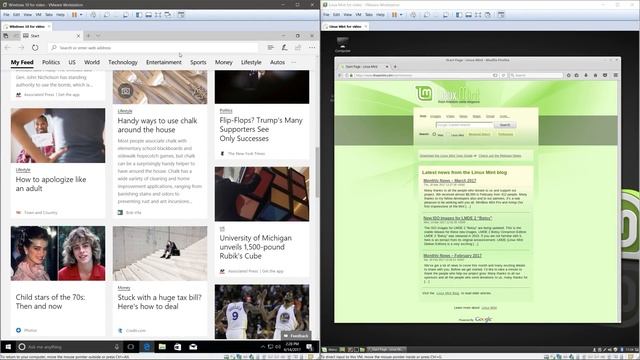The width and height of the screenshot is (640, 360).
Task: Open Mail app from Windows taskbar
Action: pyautogui.click(x=193, y=347)
